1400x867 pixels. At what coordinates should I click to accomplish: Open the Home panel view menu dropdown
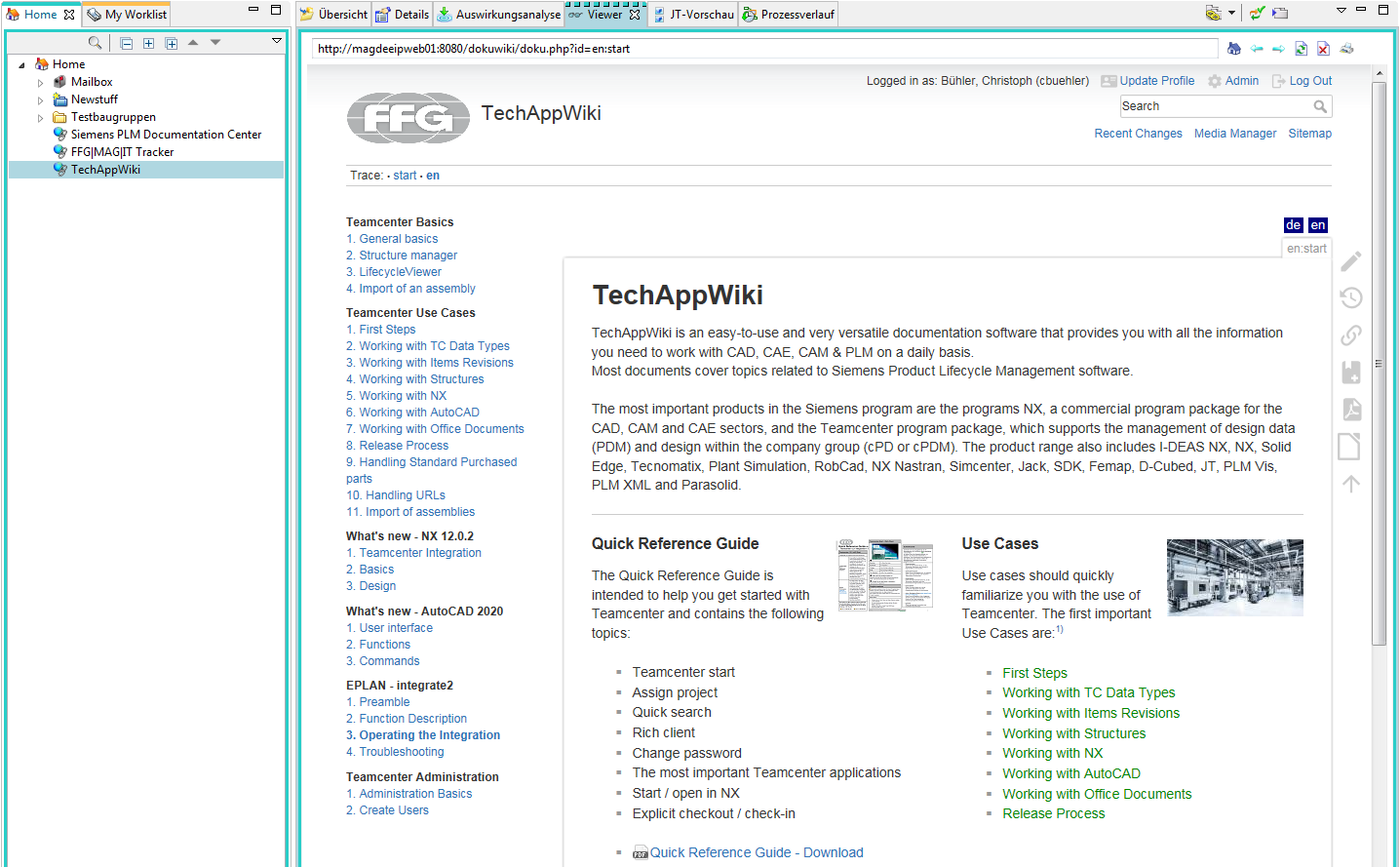coord(277,41)
